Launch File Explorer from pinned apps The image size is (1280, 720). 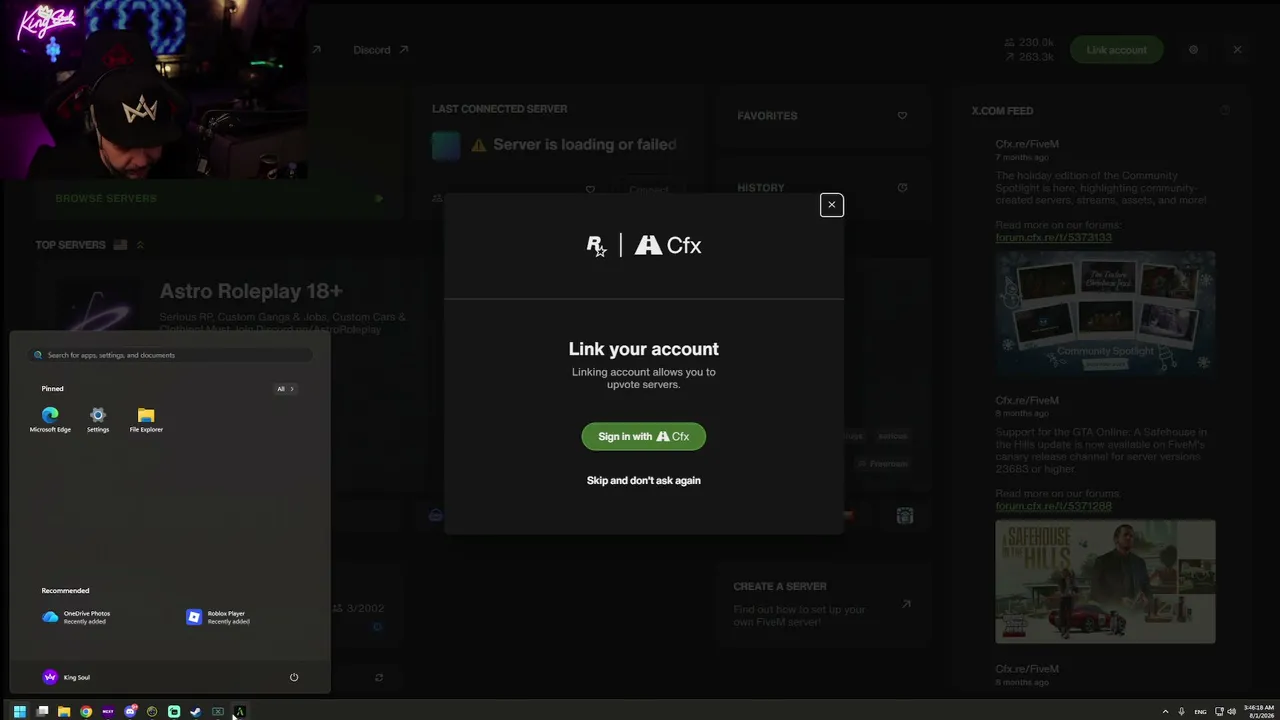[x=146, y=419]
